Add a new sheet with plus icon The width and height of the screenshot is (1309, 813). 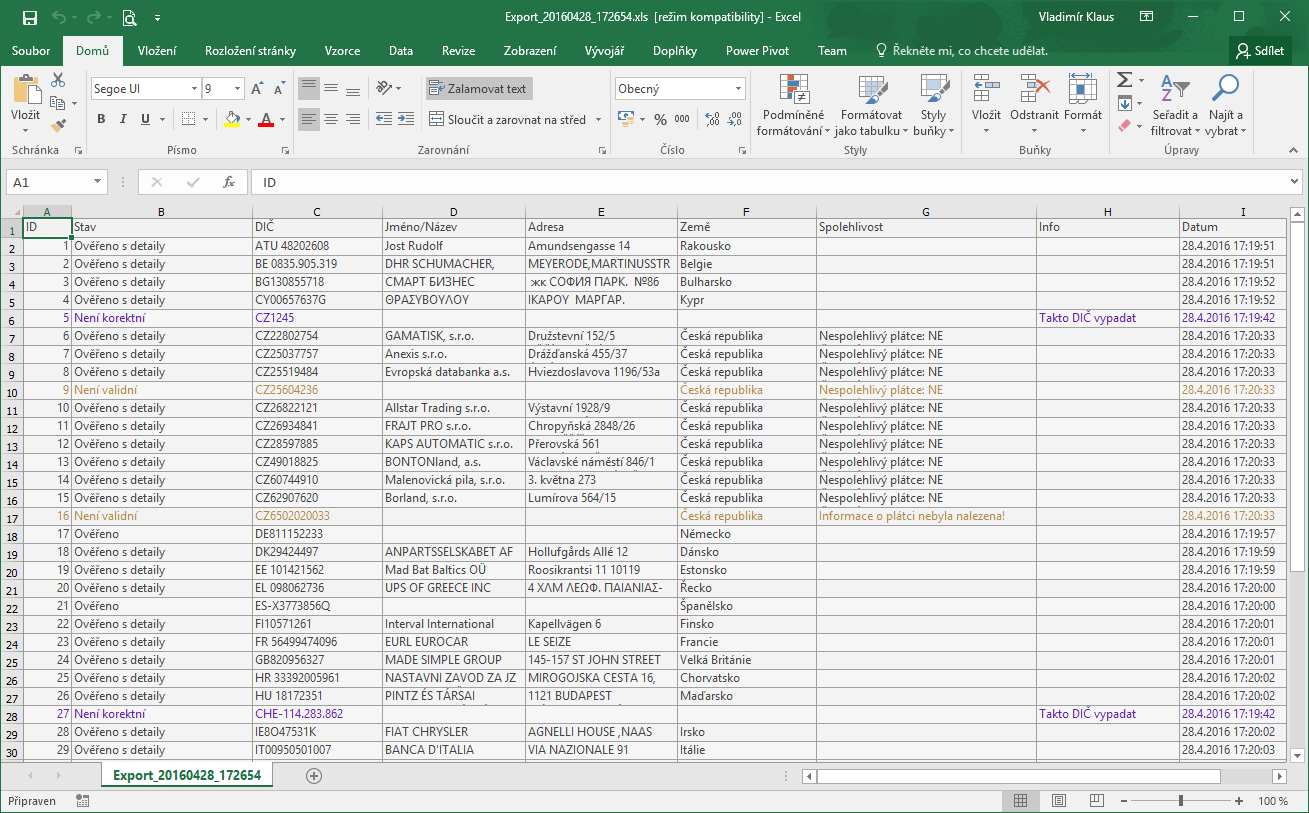pyautogui.click(x=314, y=776)
